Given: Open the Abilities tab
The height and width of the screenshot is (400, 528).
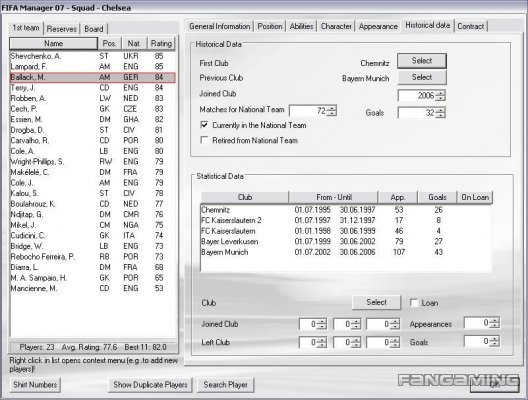Looking at the screenshot, I should 301,26.
